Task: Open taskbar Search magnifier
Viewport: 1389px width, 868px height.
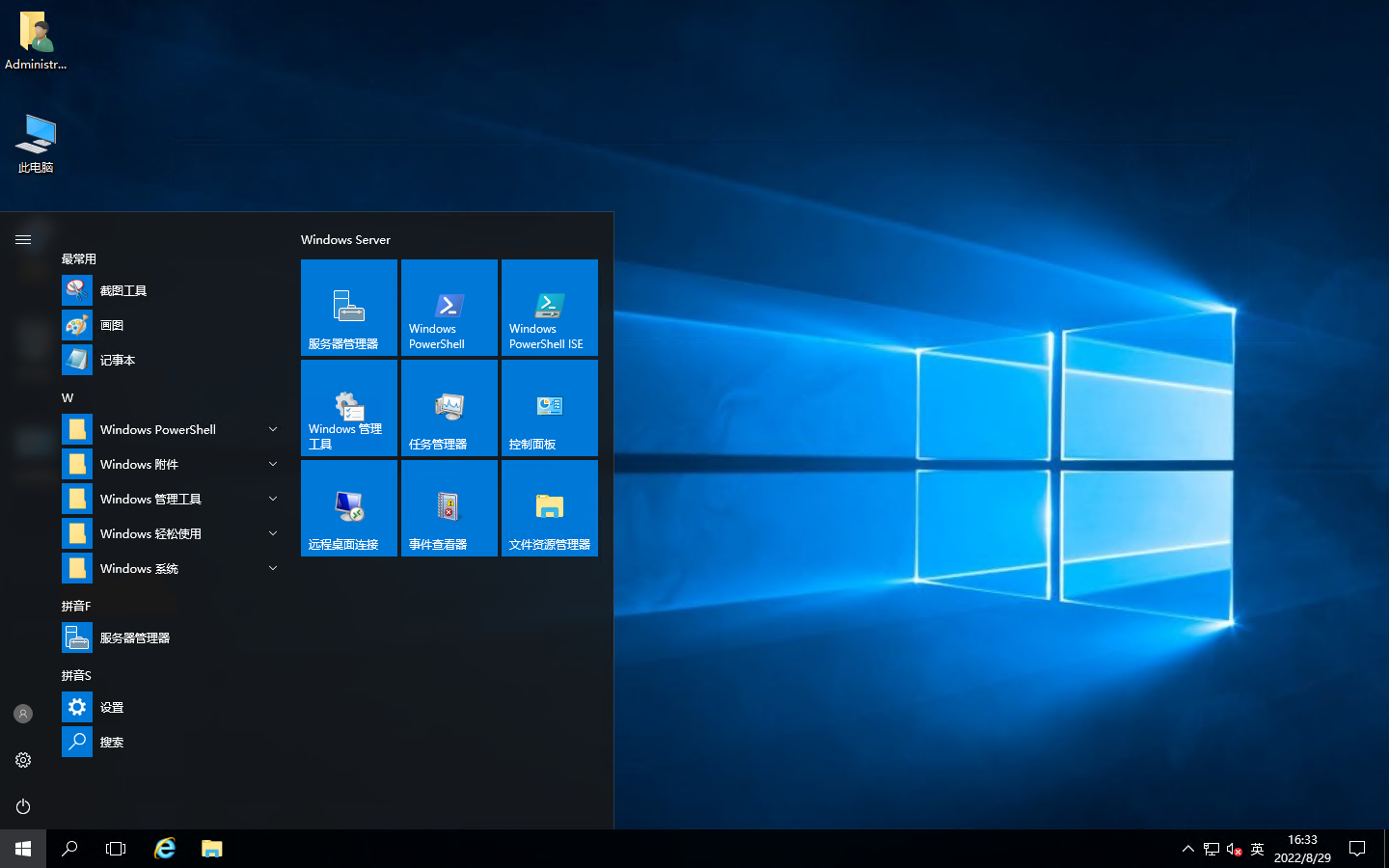Action: [69, 849]
